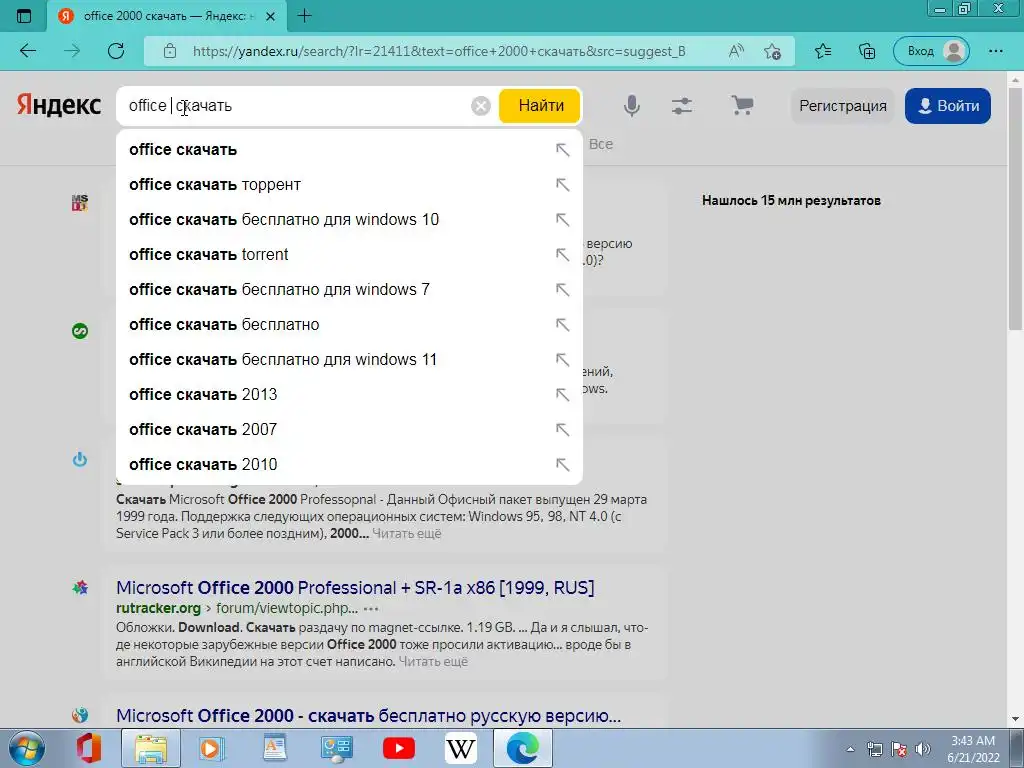
Task: Click fill arrow beside 'office скачать 2013'
Action: (x=562, y=394)
